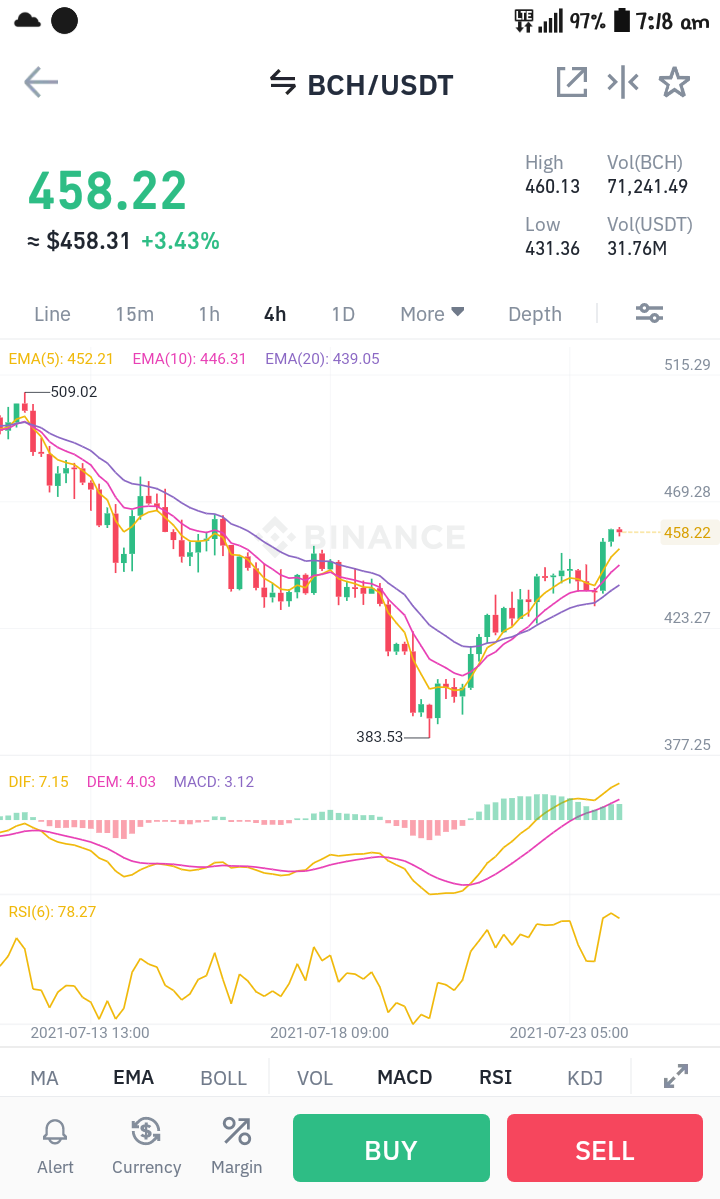Tap the split-view compare icon
Viewport: 720px width, 1199px height.
(623, 82)
